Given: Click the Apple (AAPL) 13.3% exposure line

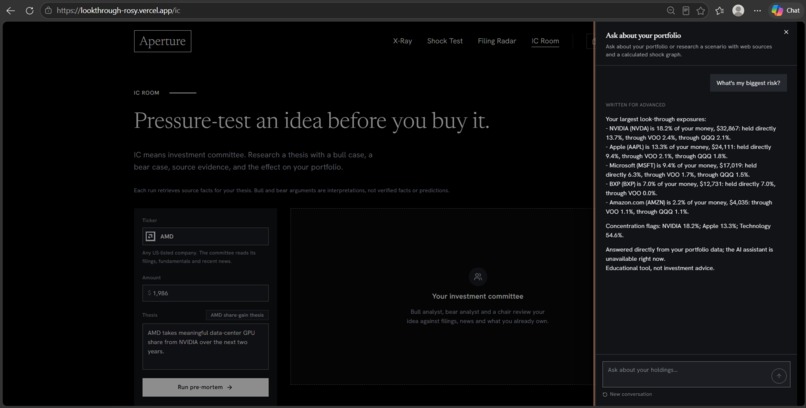Looking at the screenshot, I should click(688, 152).
